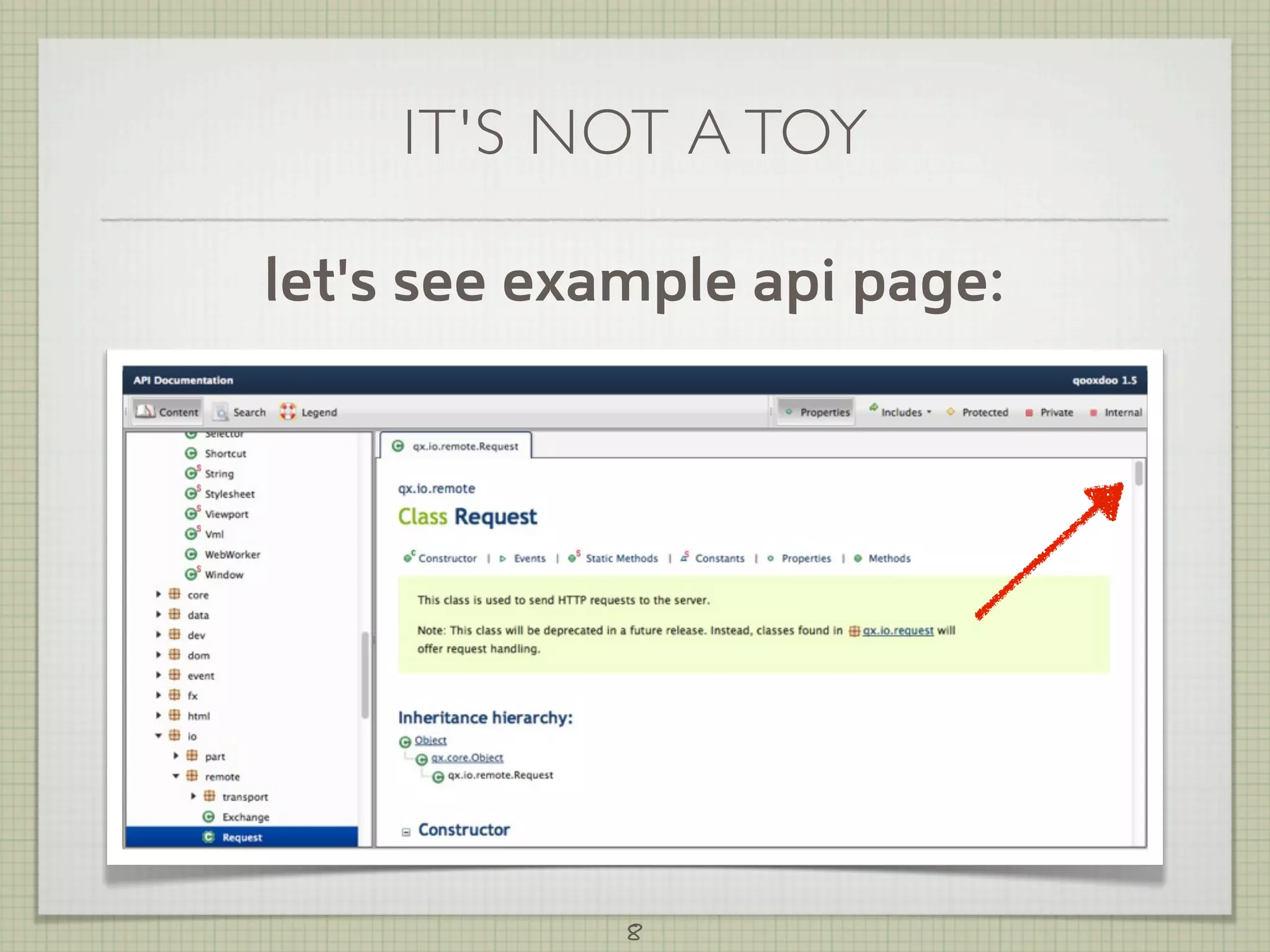Image resolution: width=1270 pixels, height=952 pixels.
Task: Click the Search magnifier icon
Action: pyautogui.click(x=221, y=413)
